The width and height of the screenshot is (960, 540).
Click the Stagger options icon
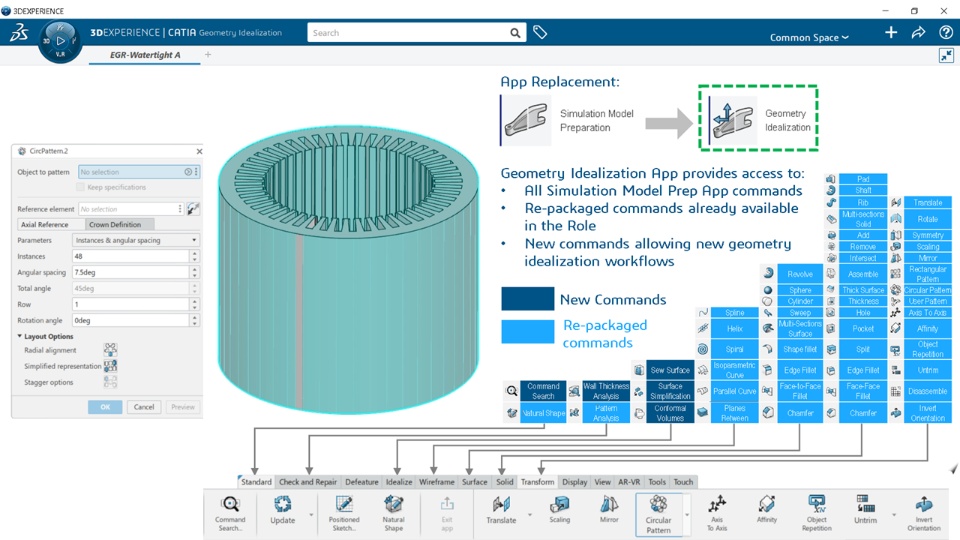point(110,382)
